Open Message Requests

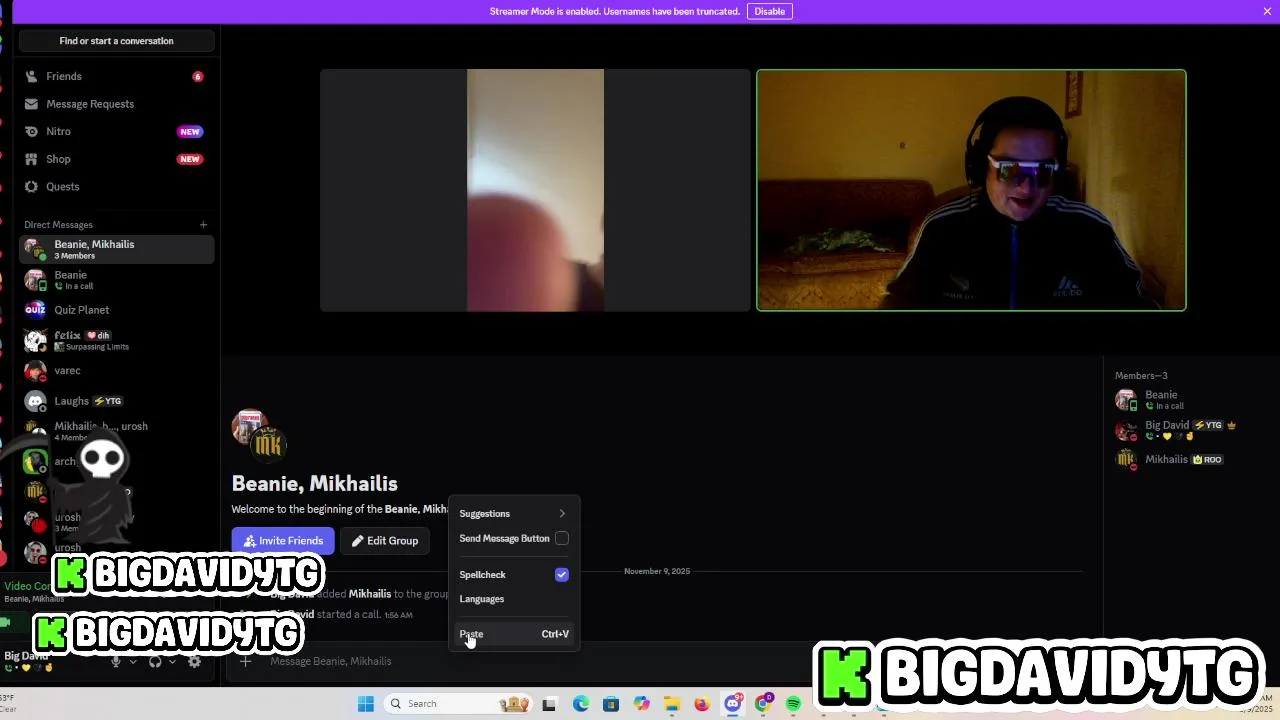(x=116, y=104)
